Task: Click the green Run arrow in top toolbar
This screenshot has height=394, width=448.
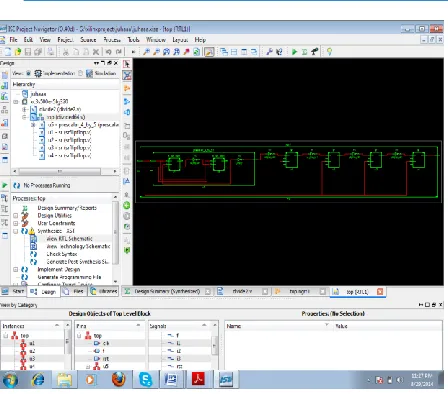Action: [294, 52]
